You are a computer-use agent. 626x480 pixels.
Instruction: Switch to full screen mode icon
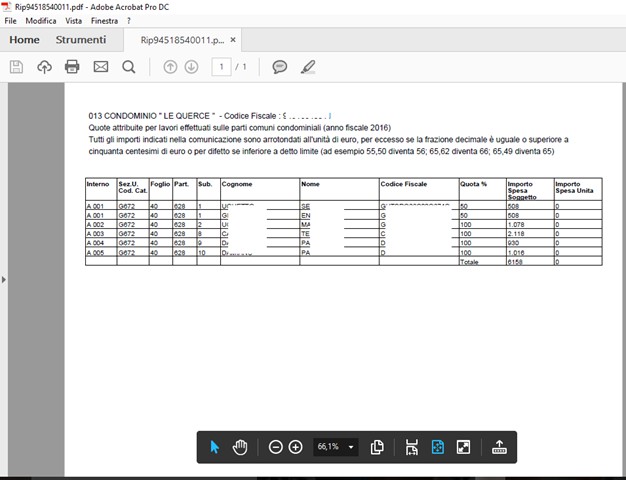click(464, 447)
